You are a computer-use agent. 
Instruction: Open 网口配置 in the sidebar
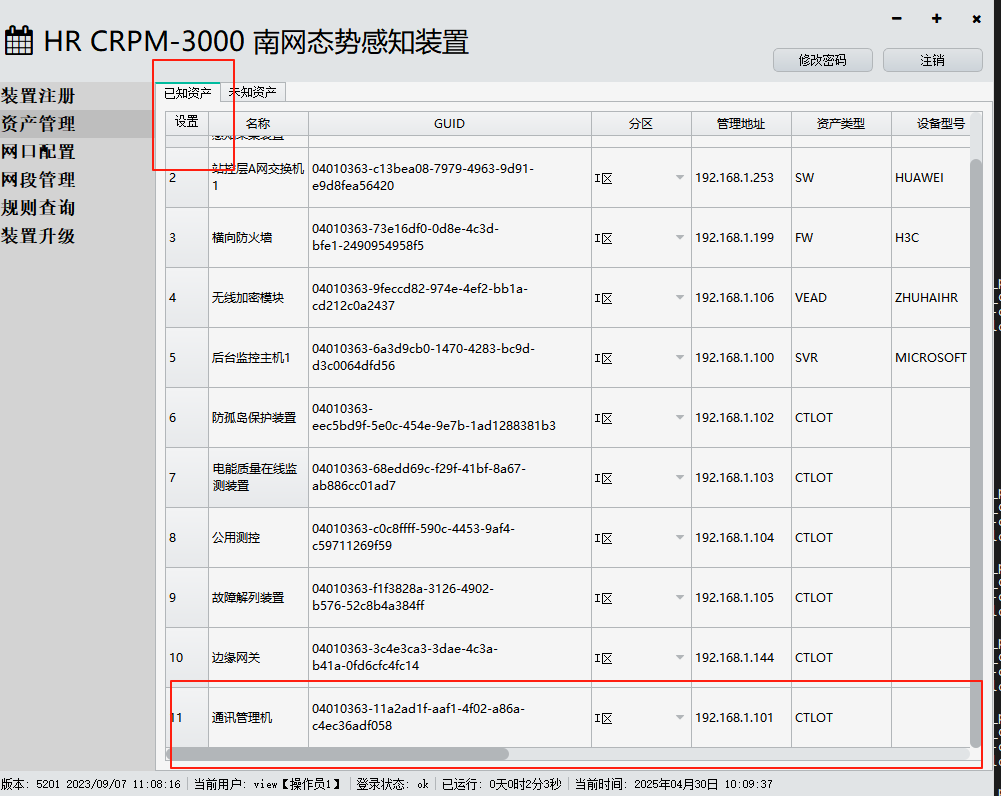click(x=38, y=152)
